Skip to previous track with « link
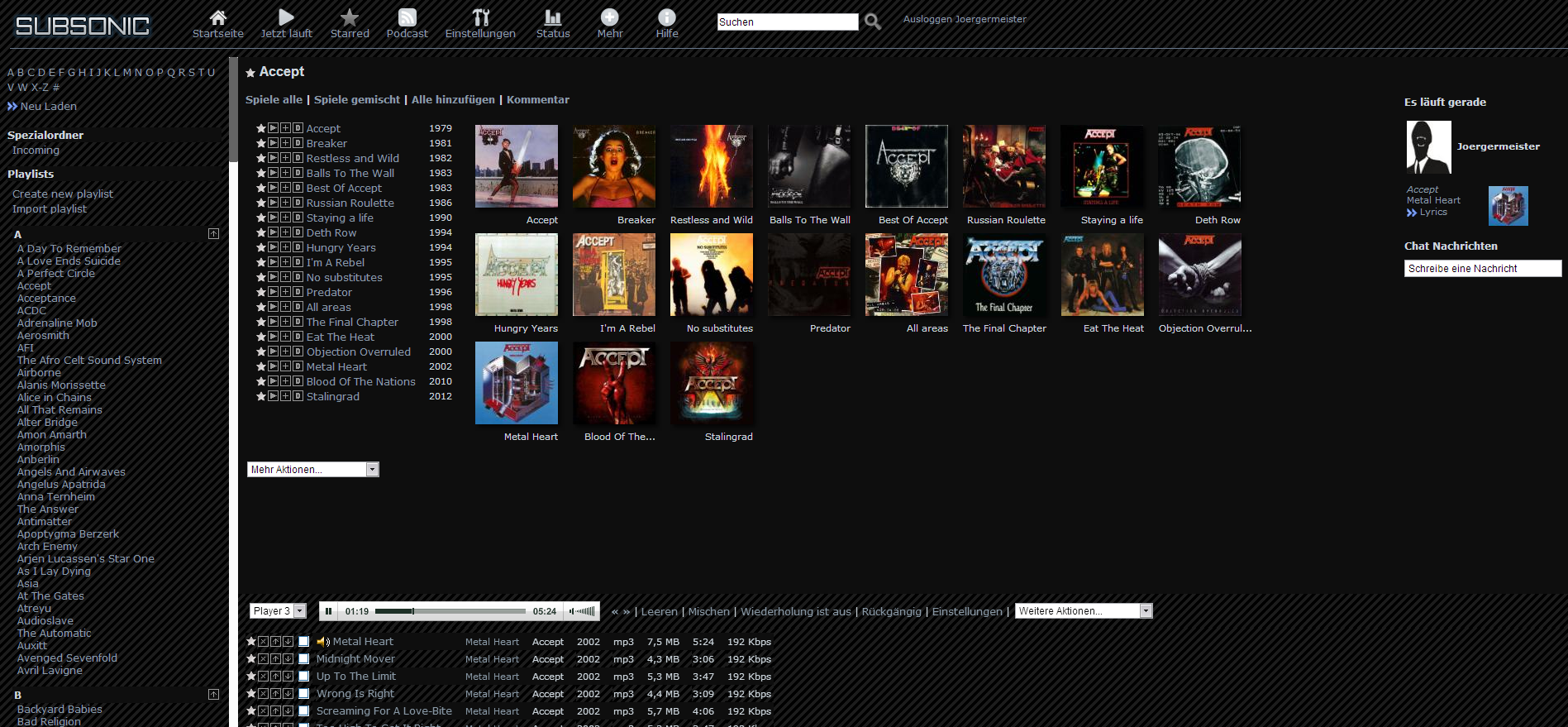 (615, 612)
